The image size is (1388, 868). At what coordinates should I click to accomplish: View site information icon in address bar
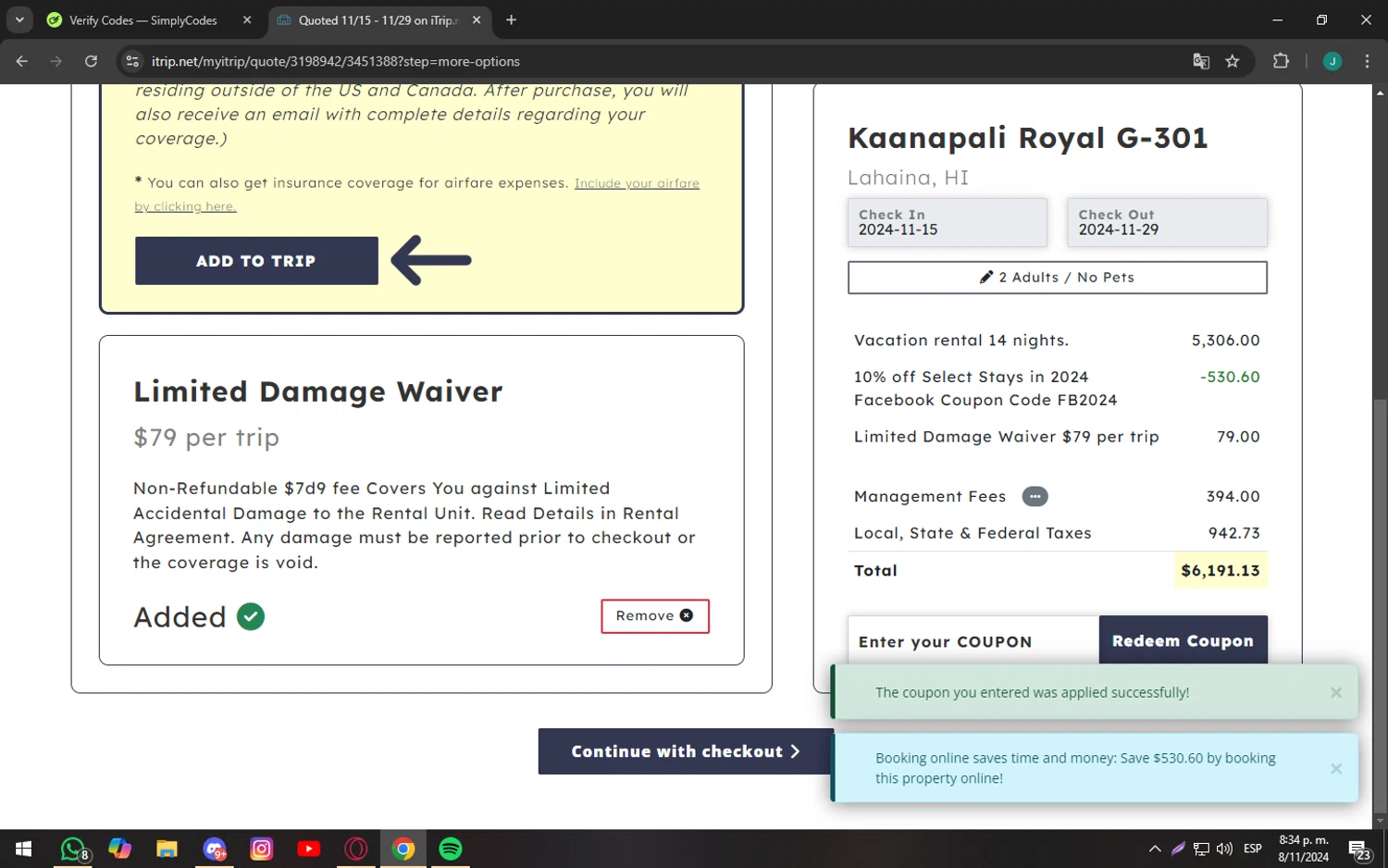132,61
